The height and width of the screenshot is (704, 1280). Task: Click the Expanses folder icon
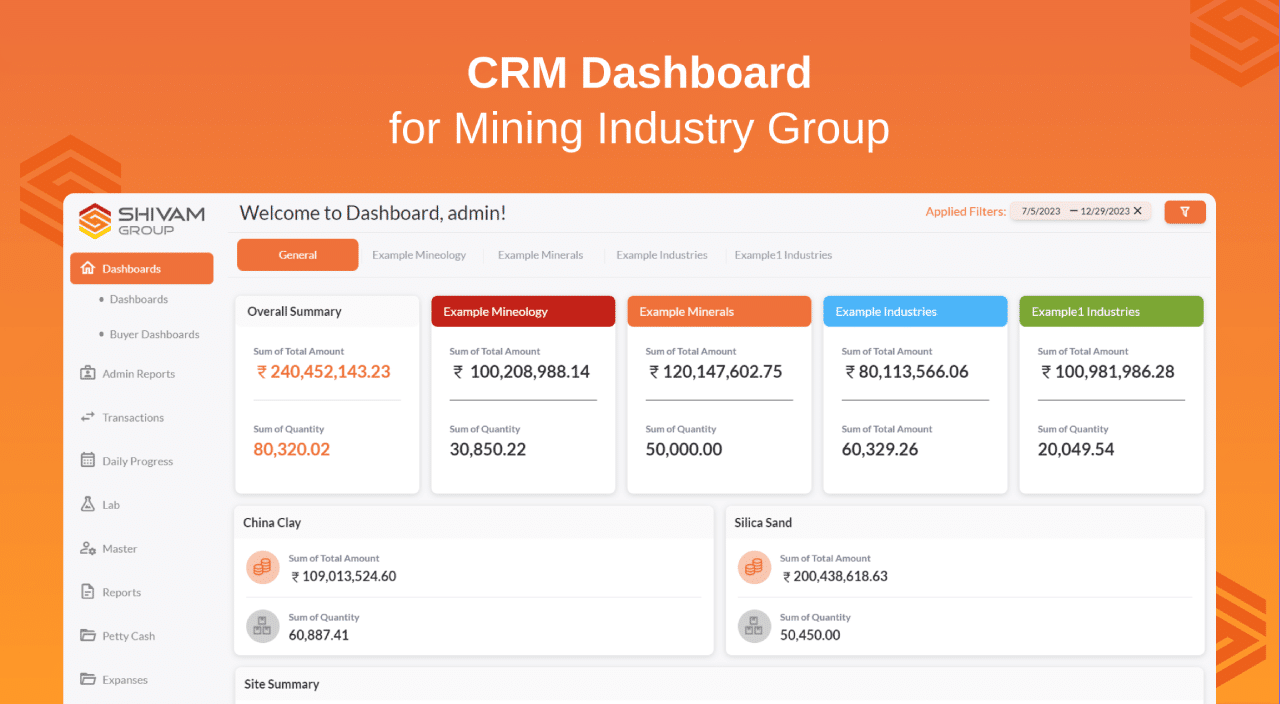click(x=90, y=679)
